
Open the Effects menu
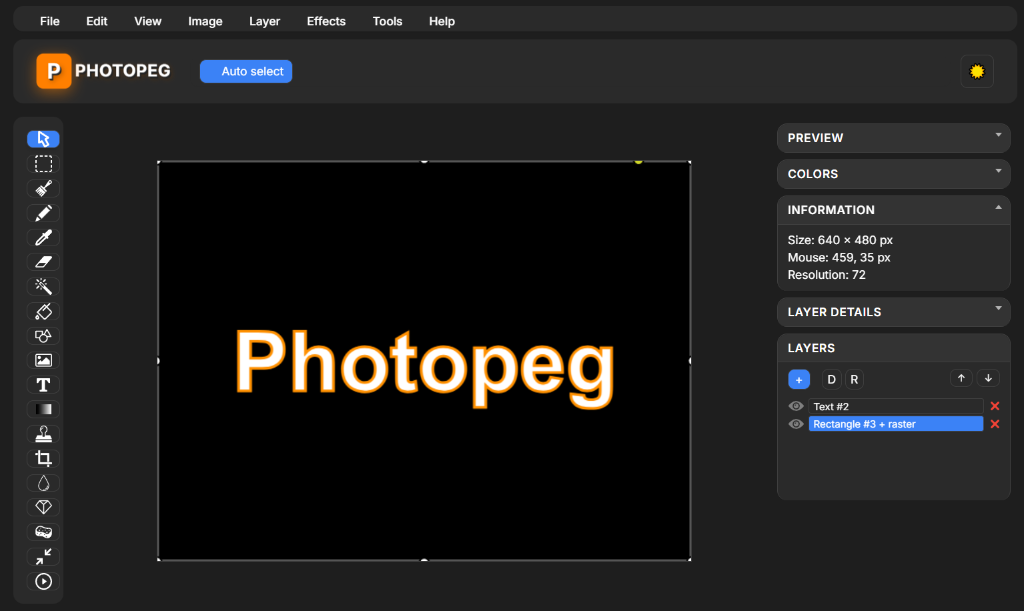pyautogui.click(x=326, y=20)
